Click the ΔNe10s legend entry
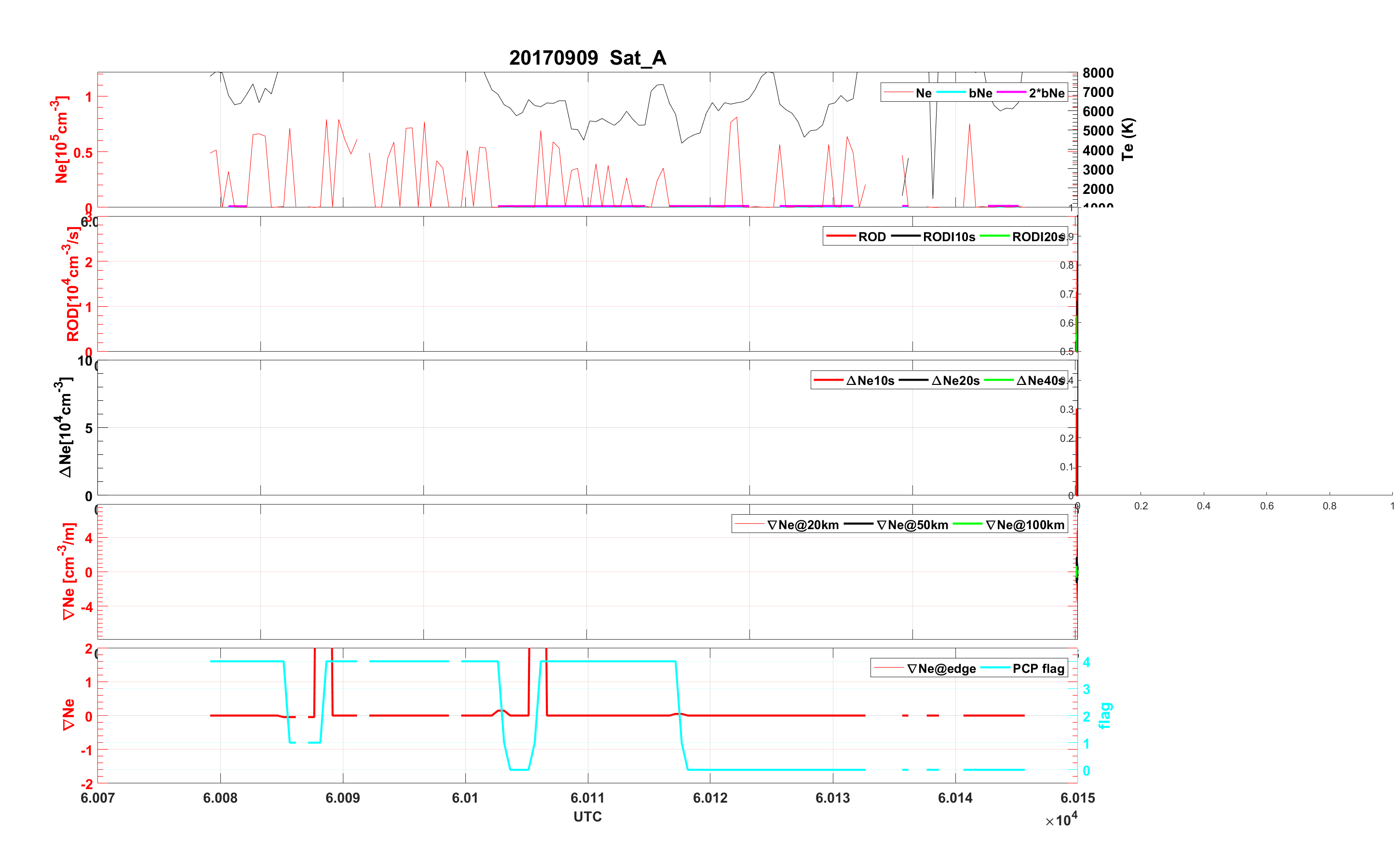 point(870,380)
